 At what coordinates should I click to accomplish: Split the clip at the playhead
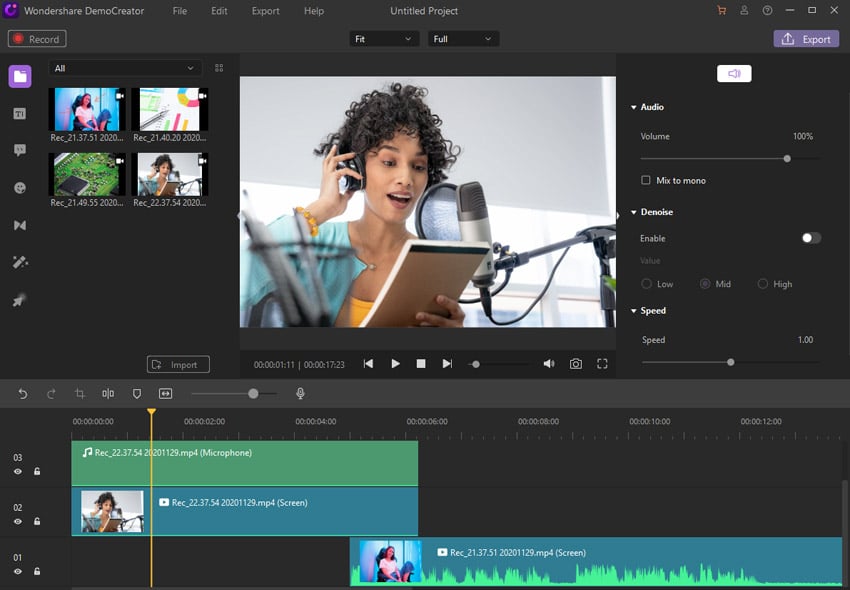coord(108,393)
